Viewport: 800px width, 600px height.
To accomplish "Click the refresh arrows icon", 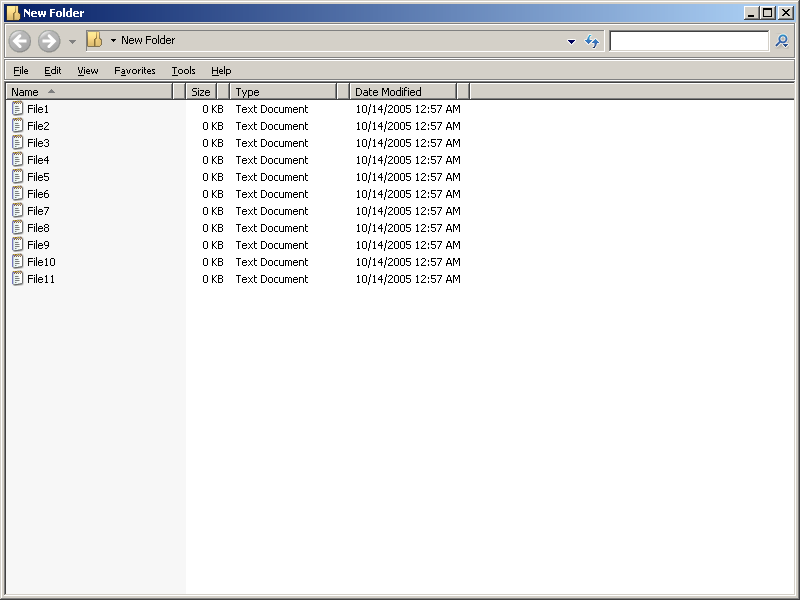I will tap(592, 41).
